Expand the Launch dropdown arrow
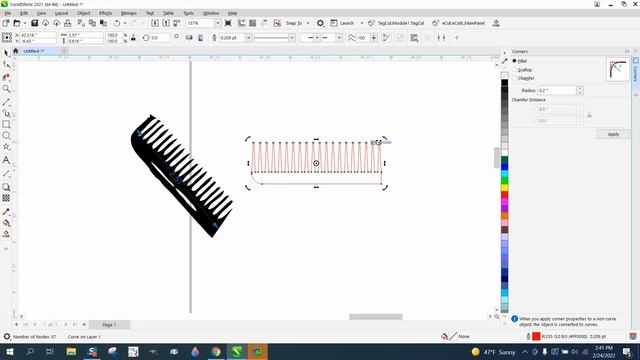 pyautogui.click(x=361, y=23)
